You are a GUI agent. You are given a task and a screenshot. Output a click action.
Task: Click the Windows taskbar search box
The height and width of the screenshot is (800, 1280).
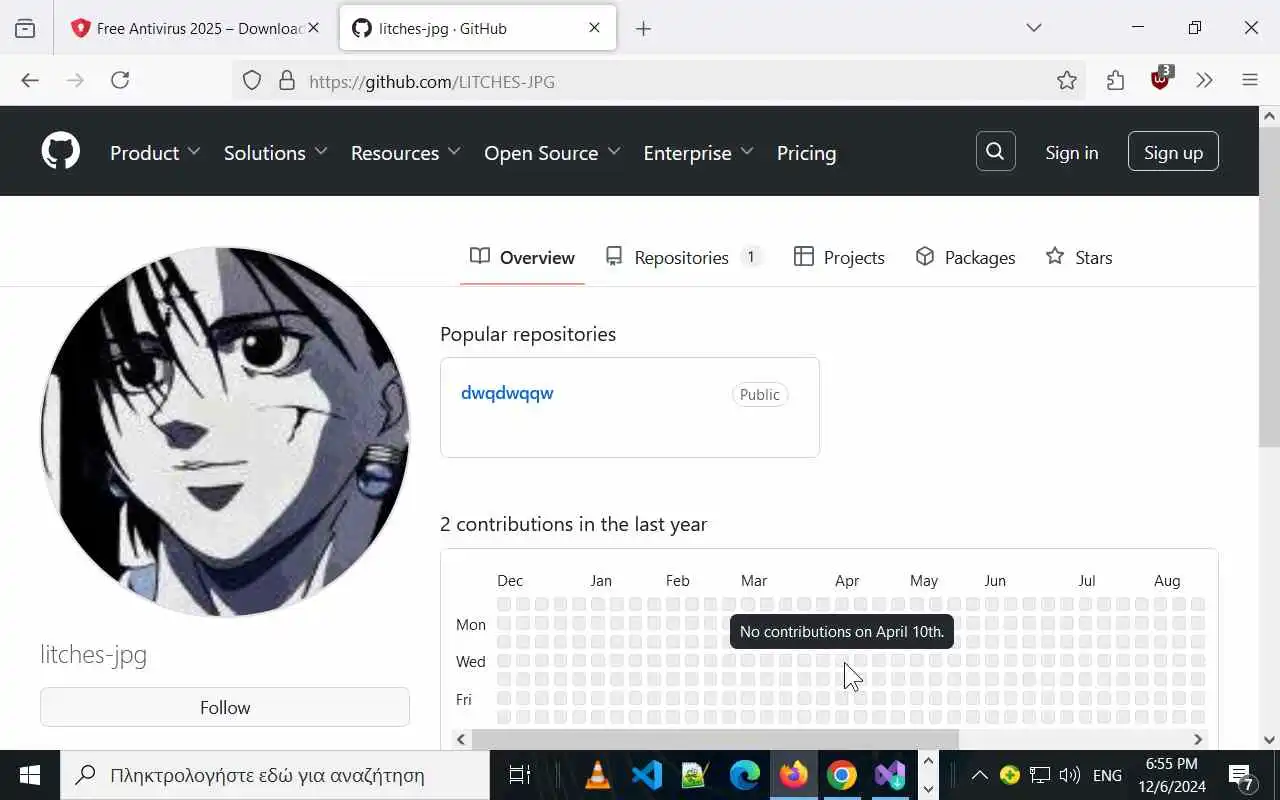point(275,775)
